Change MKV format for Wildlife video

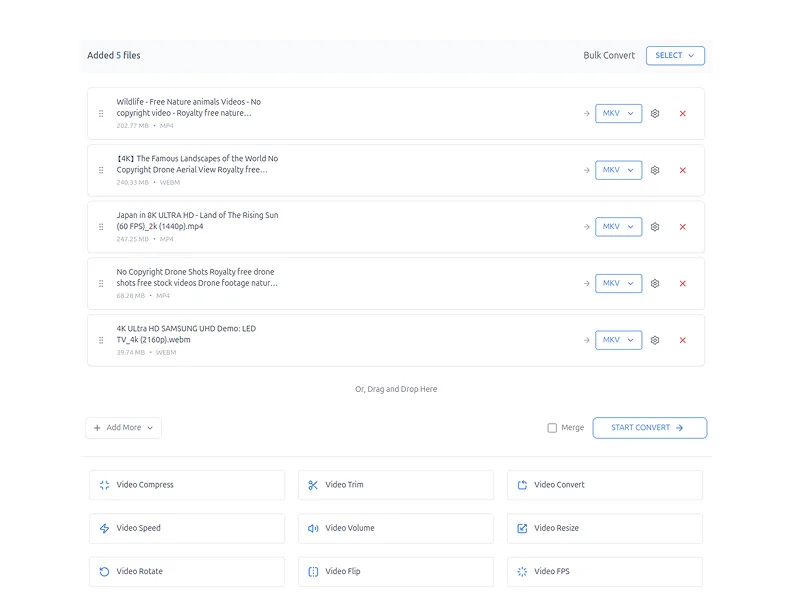point(618,114)
